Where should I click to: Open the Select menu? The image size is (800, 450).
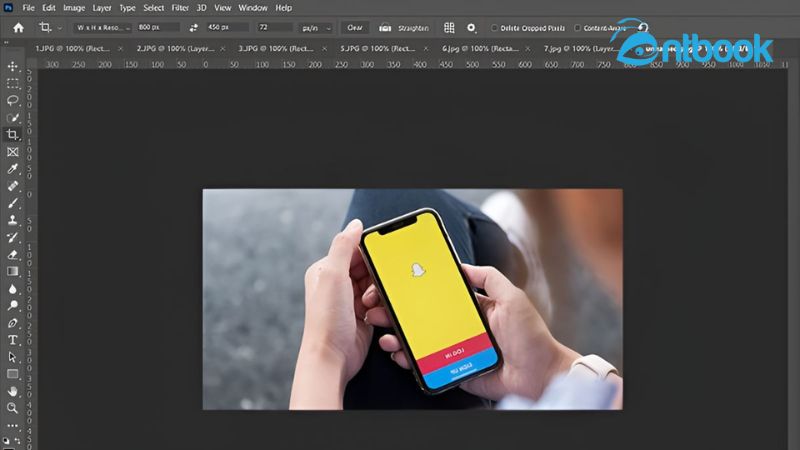tap(154, 8)
